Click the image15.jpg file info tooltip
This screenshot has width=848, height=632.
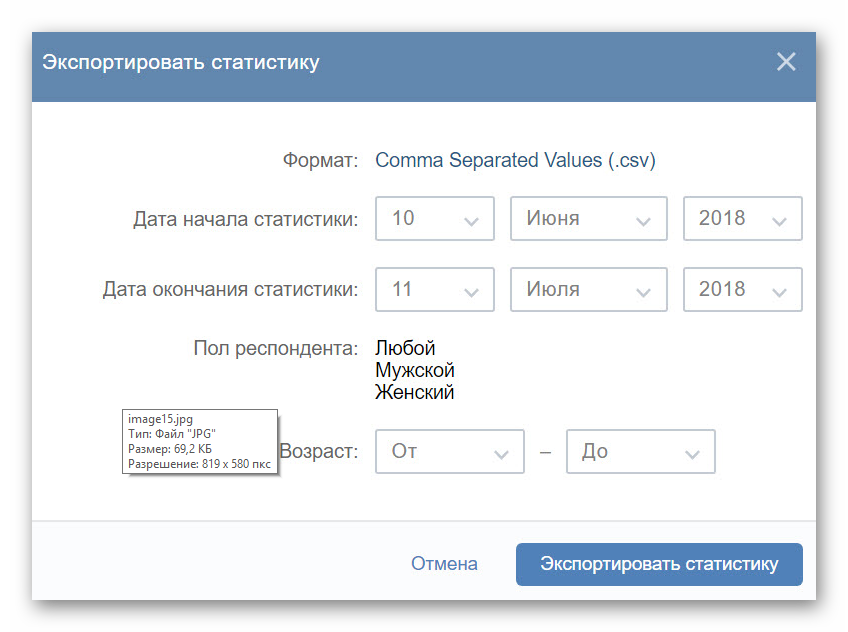tap(200, 442)
